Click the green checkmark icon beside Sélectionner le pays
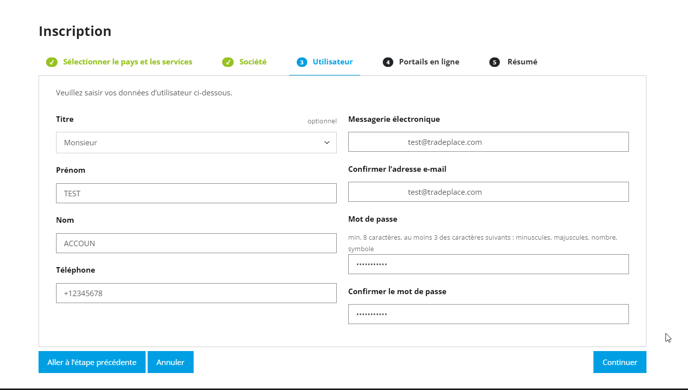Viewport: 688px width, 390px height. coord(52,62)
